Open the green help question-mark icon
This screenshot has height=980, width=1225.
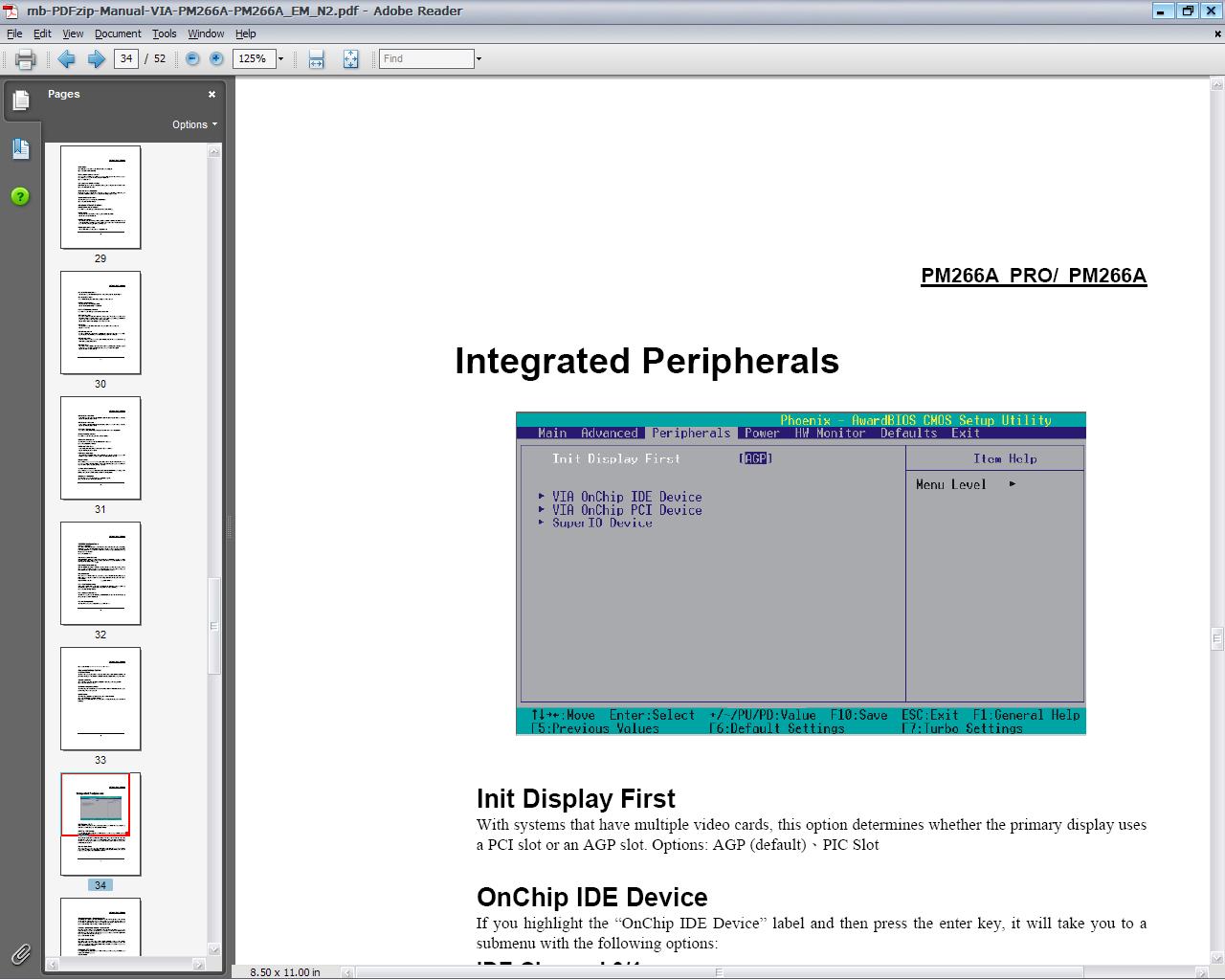[x=20, y=196]
